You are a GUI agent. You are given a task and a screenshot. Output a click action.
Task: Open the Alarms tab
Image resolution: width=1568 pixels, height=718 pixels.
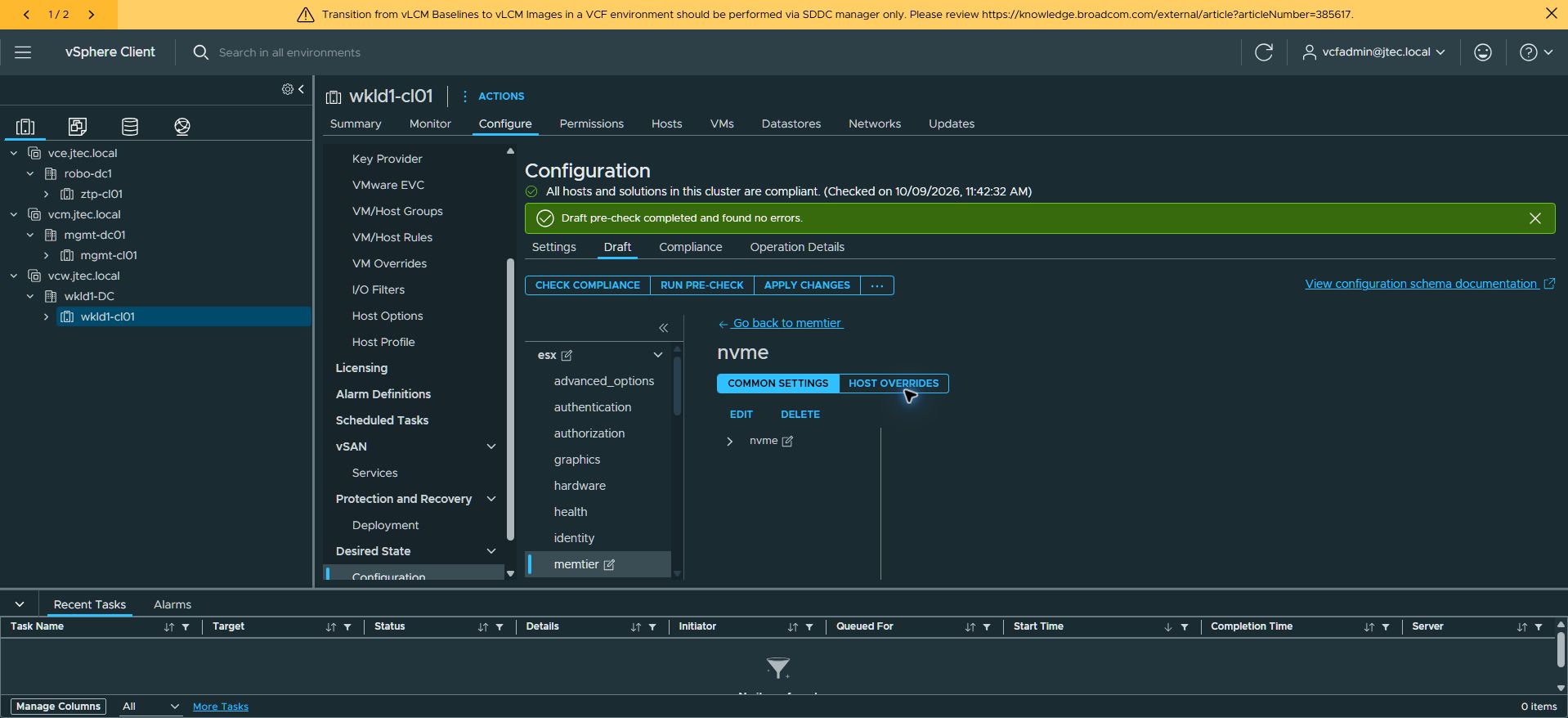172,604
